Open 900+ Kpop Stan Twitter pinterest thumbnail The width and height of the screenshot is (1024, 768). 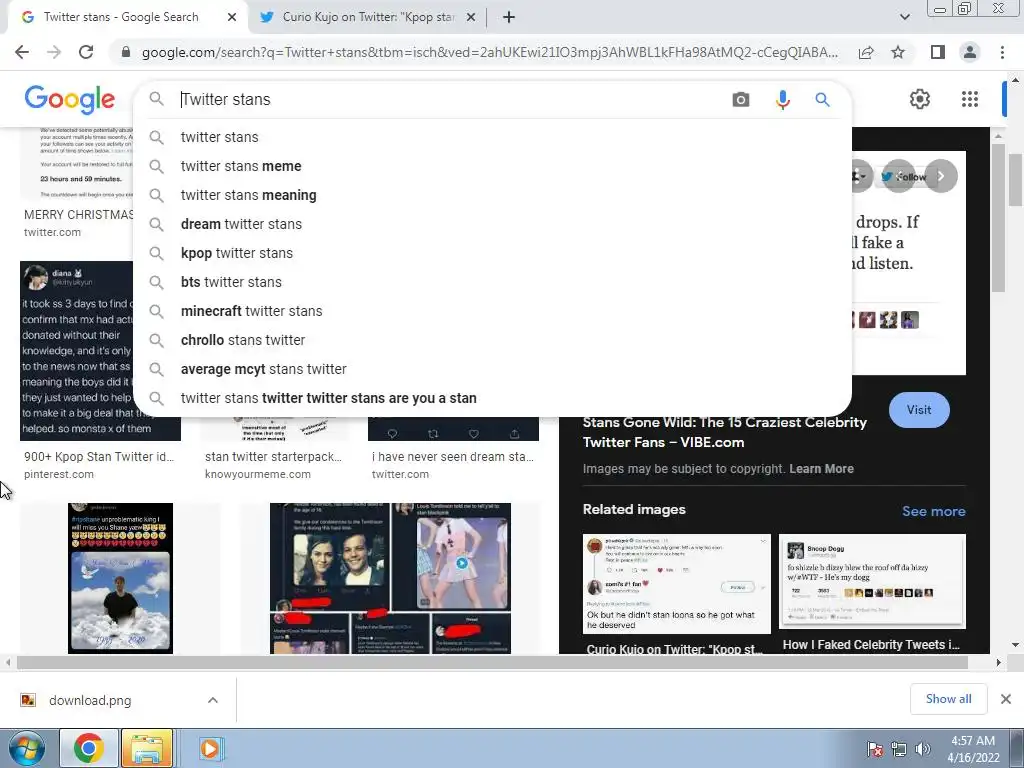(x=100, y=351)
